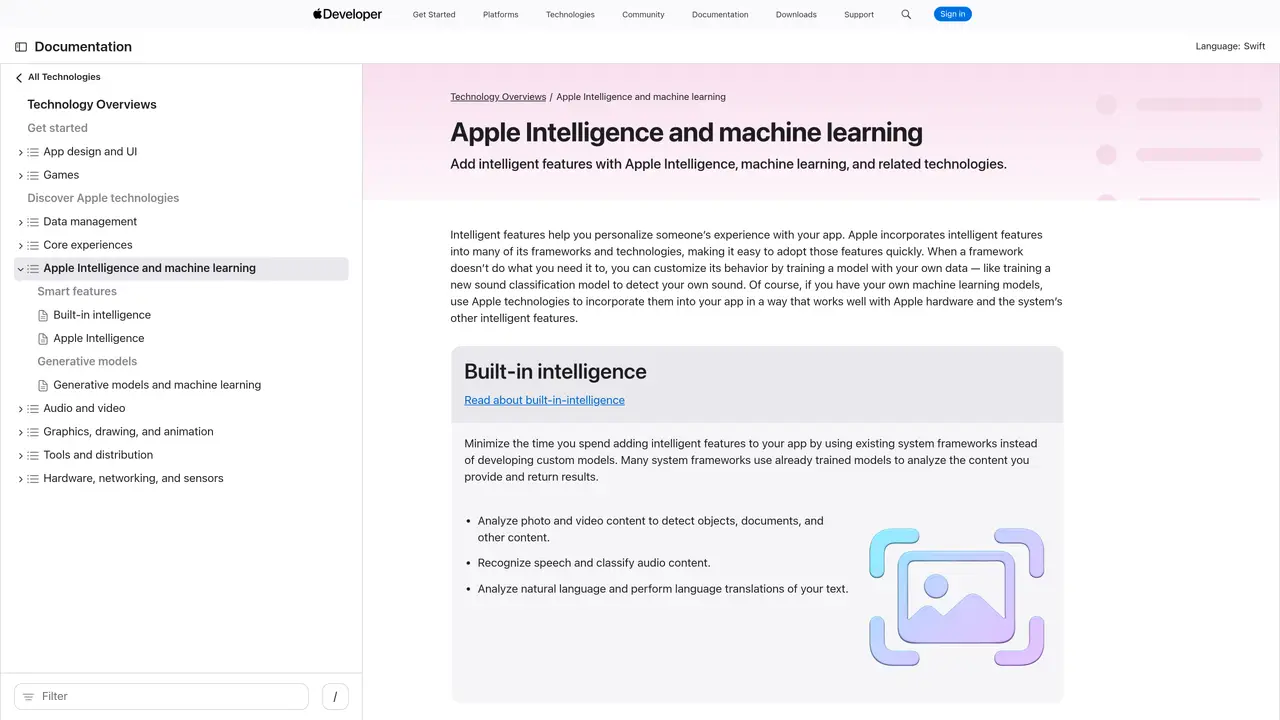1280x720 pixels.
Task: Expand the Audio and video section
Action: pos(20,409)
